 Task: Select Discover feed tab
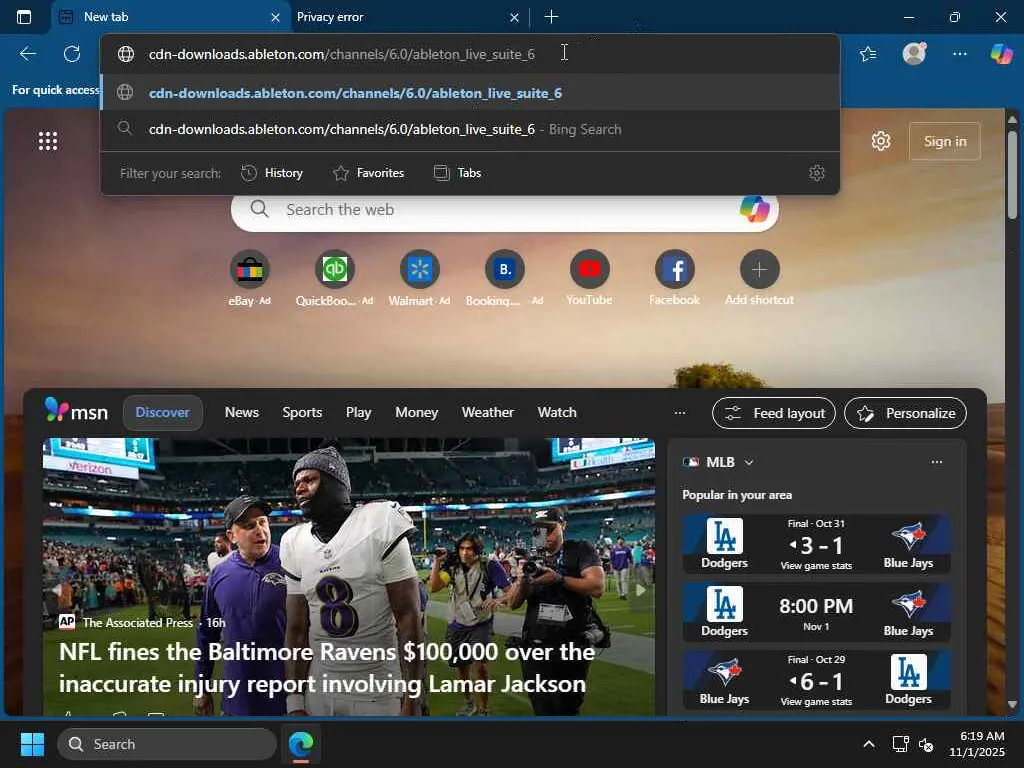click(x=162, y=413)
